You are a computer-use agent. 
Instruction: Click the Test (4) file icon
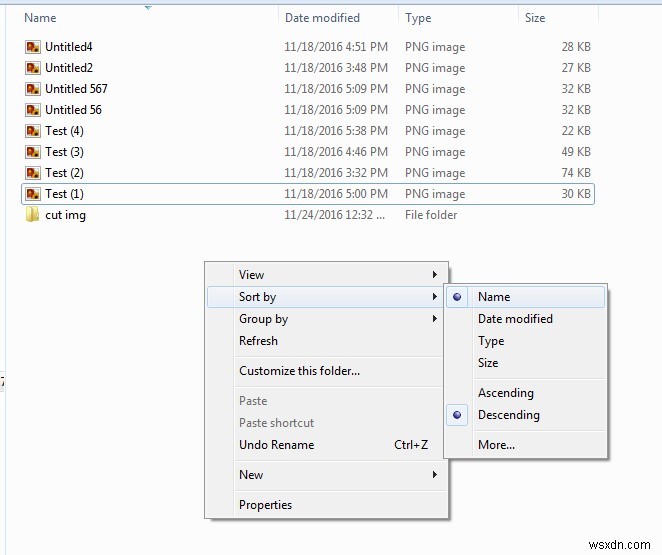tap(33, 131)
